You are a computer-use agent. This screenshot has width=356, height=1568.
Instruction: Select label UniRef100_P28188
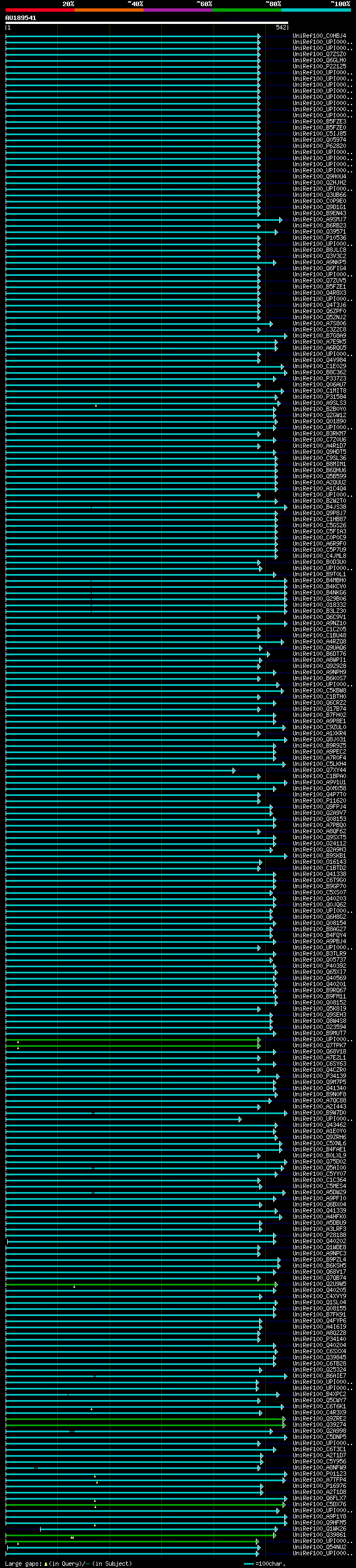pyautogui.click(x=319, y=1235)
